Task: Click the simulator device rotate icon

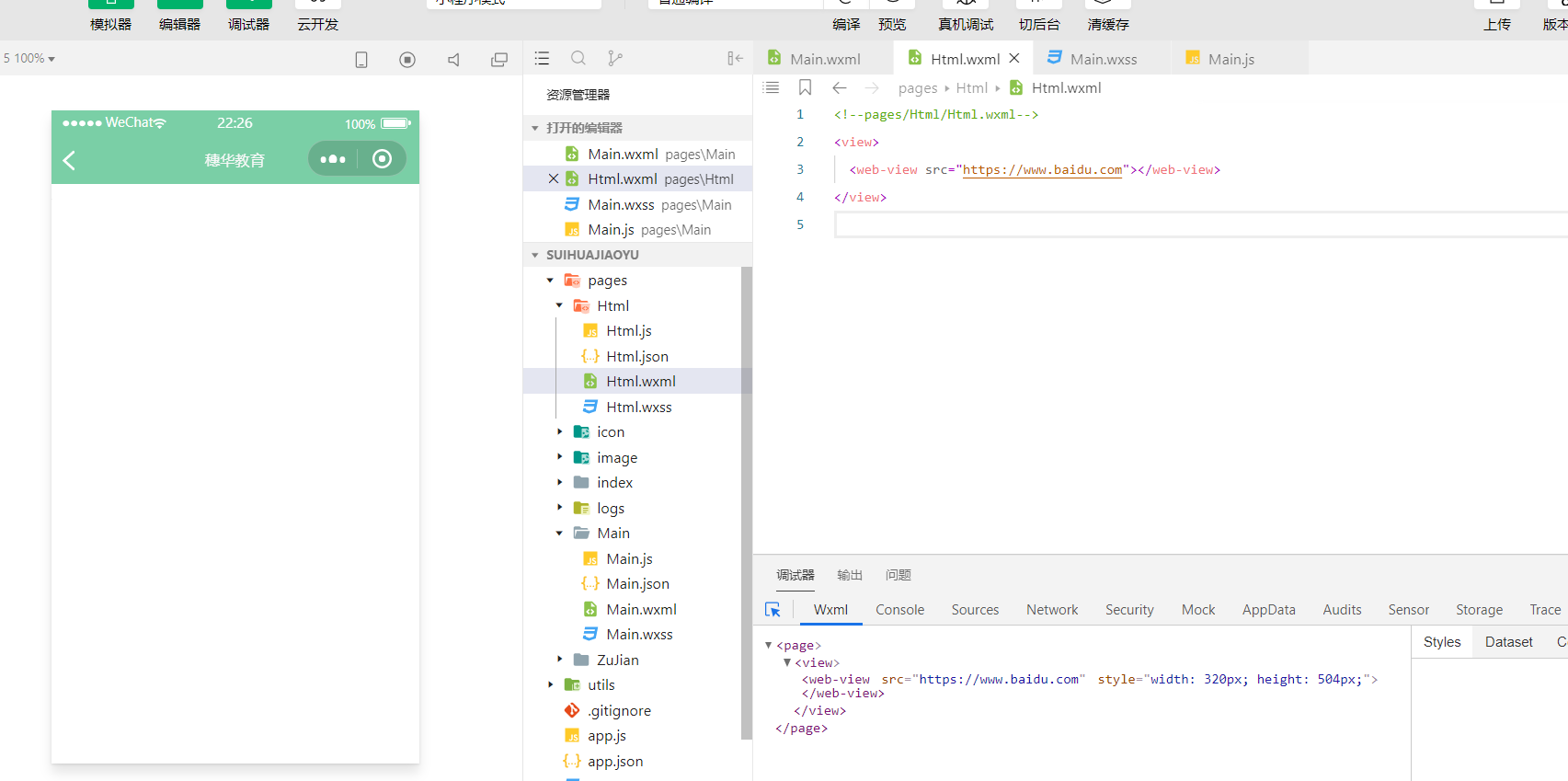Action: (361, 60)
